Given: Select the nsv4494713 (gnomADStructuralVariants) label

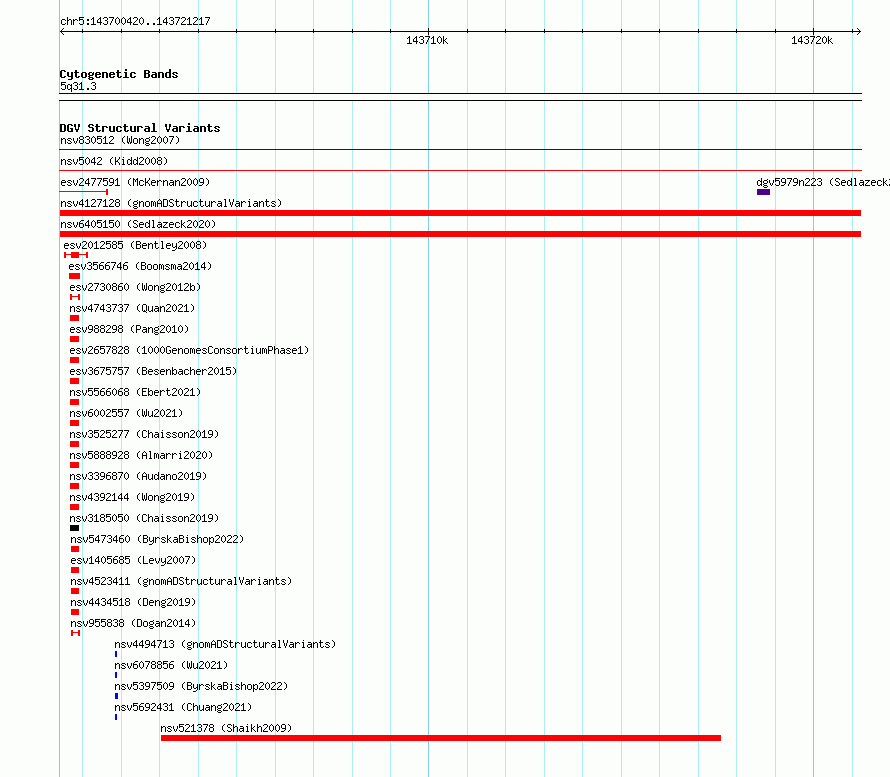Looking at the screenshot, I should pos(225,644).
